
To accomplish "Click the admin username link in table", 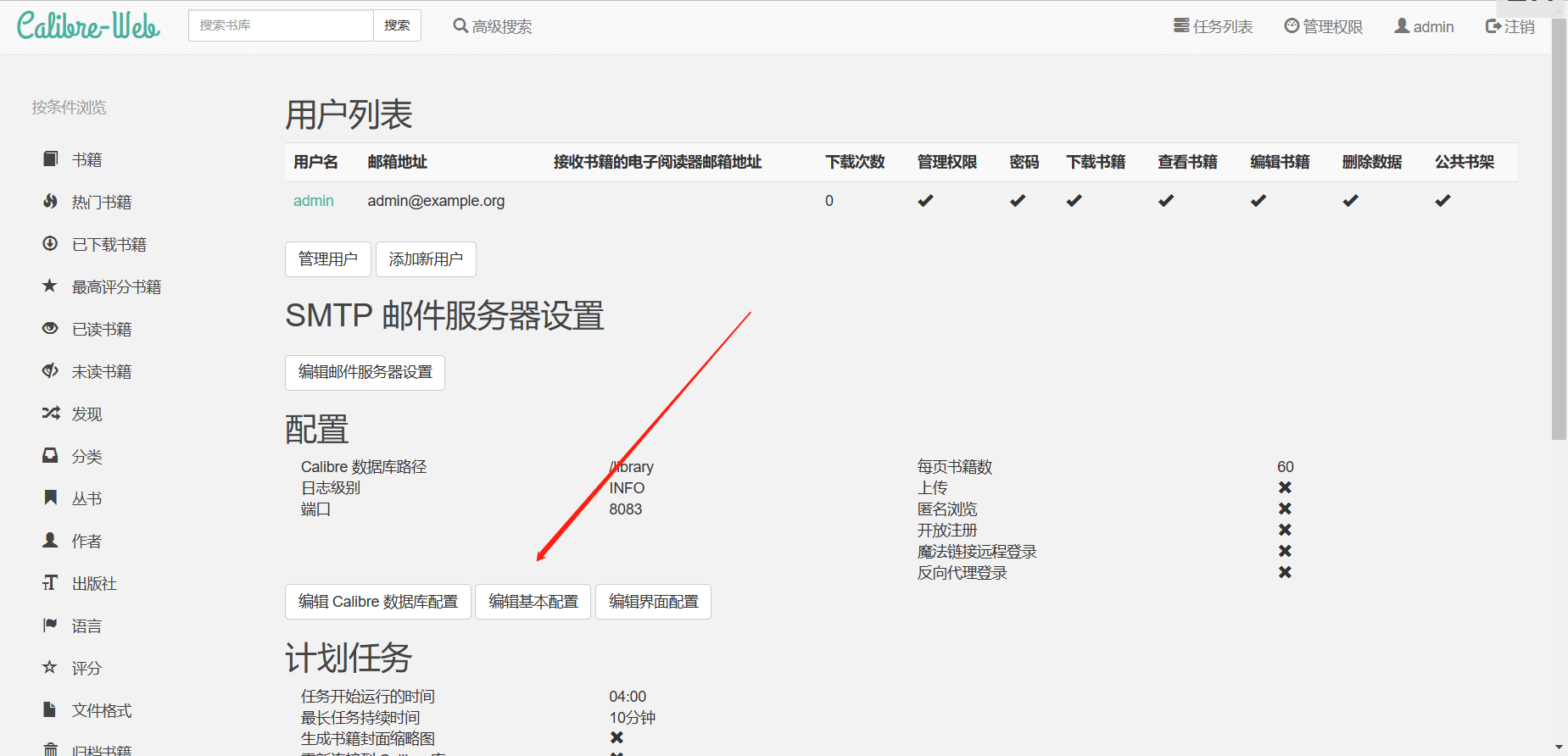I will tap(314, 201).
